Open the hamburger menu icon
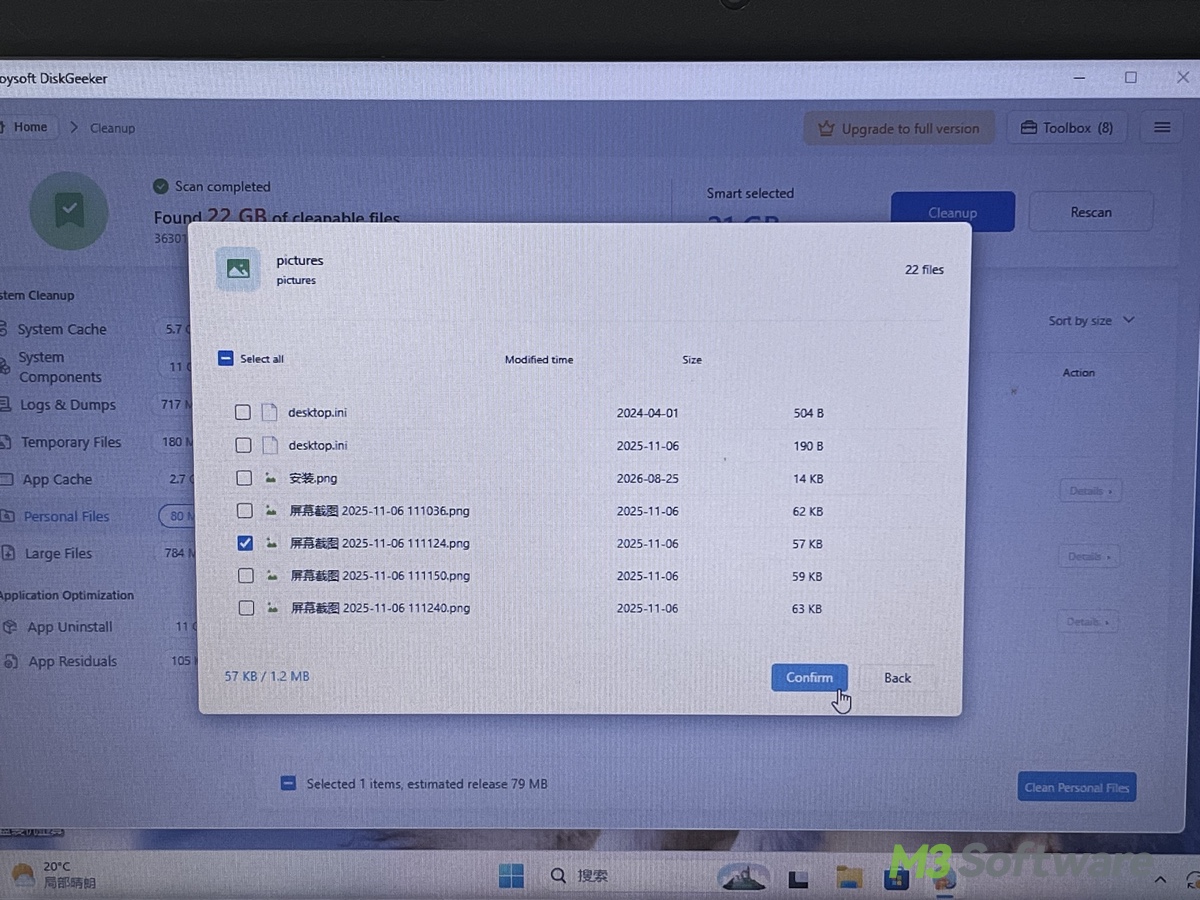Image resolution: width=1200 pixels, height=900 pixels. (1162, 127)
